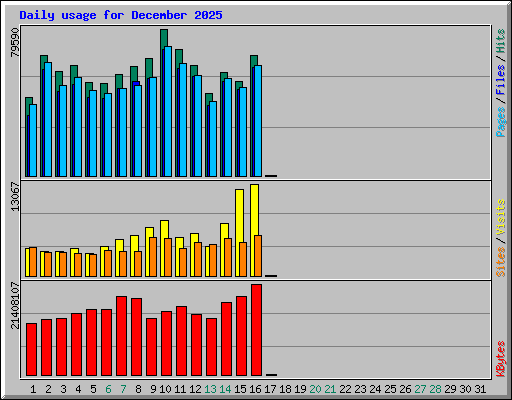
Task: Click the 79590 axis value
Action: (x=15, y=42)
